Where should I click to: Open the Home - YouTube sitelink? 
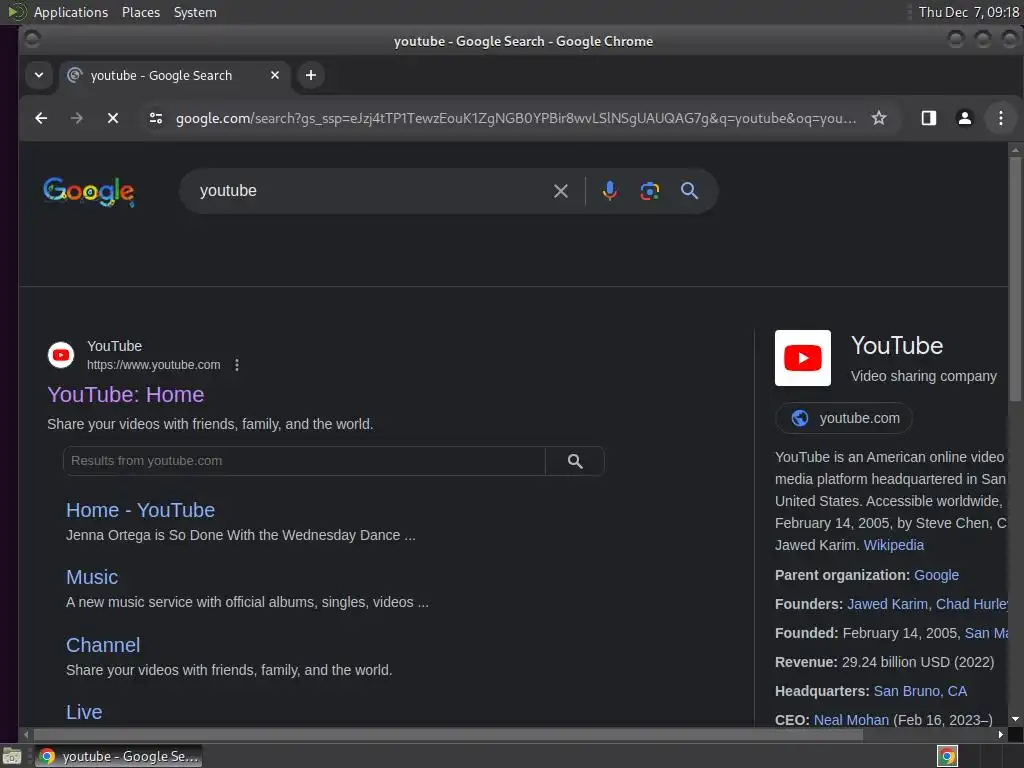coord(140,510)
